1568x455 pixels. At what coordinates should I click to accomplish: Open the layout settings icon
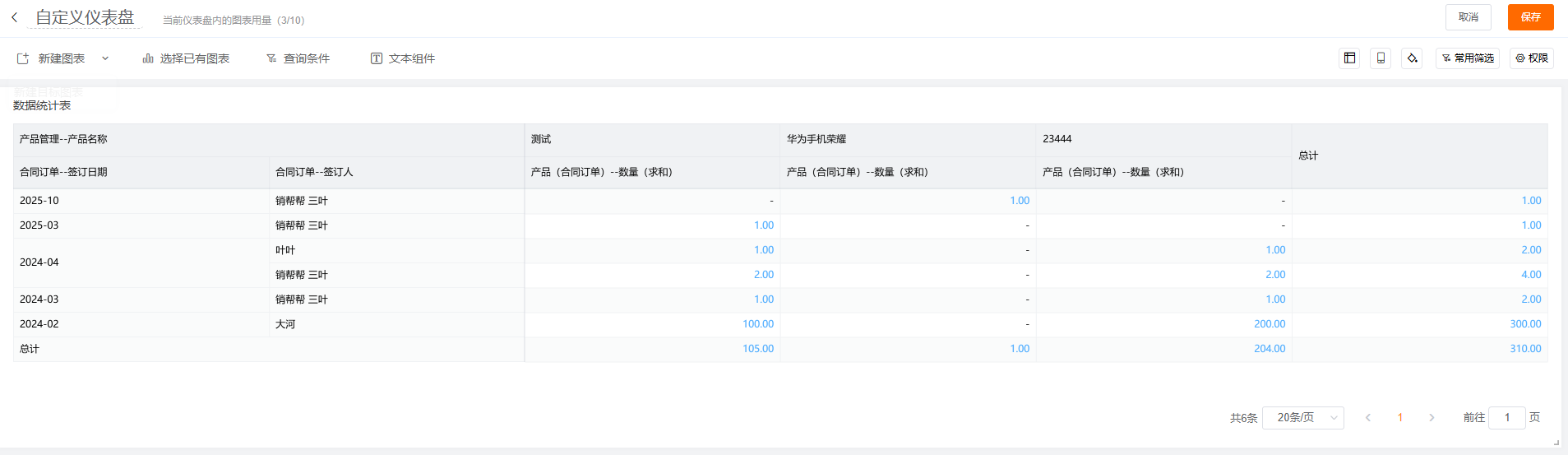pos(1349,58)
